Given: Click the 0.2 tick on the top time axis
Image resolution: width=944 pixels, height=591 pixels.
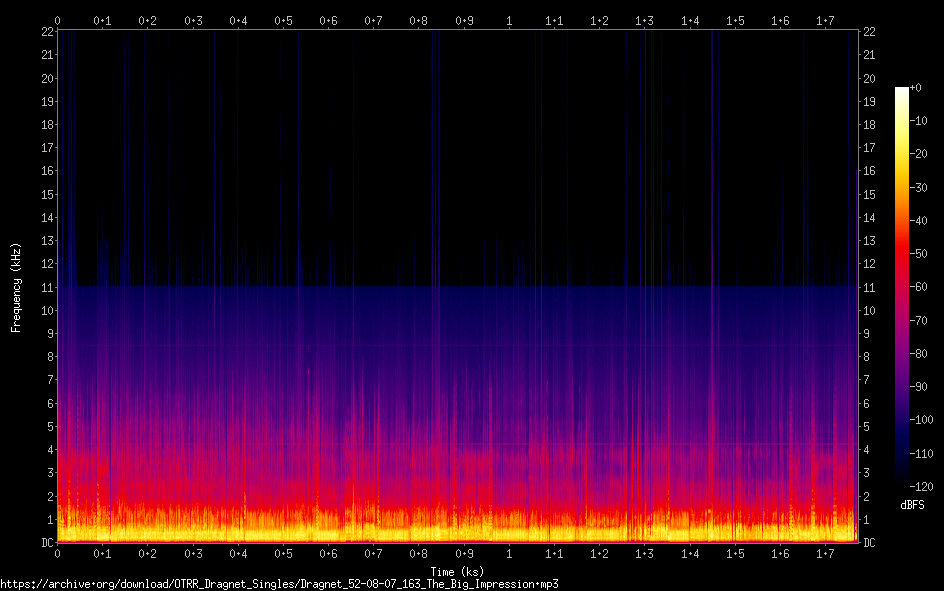Looking at the screenshot, I should pyautogui.click(x=148, y=20).
